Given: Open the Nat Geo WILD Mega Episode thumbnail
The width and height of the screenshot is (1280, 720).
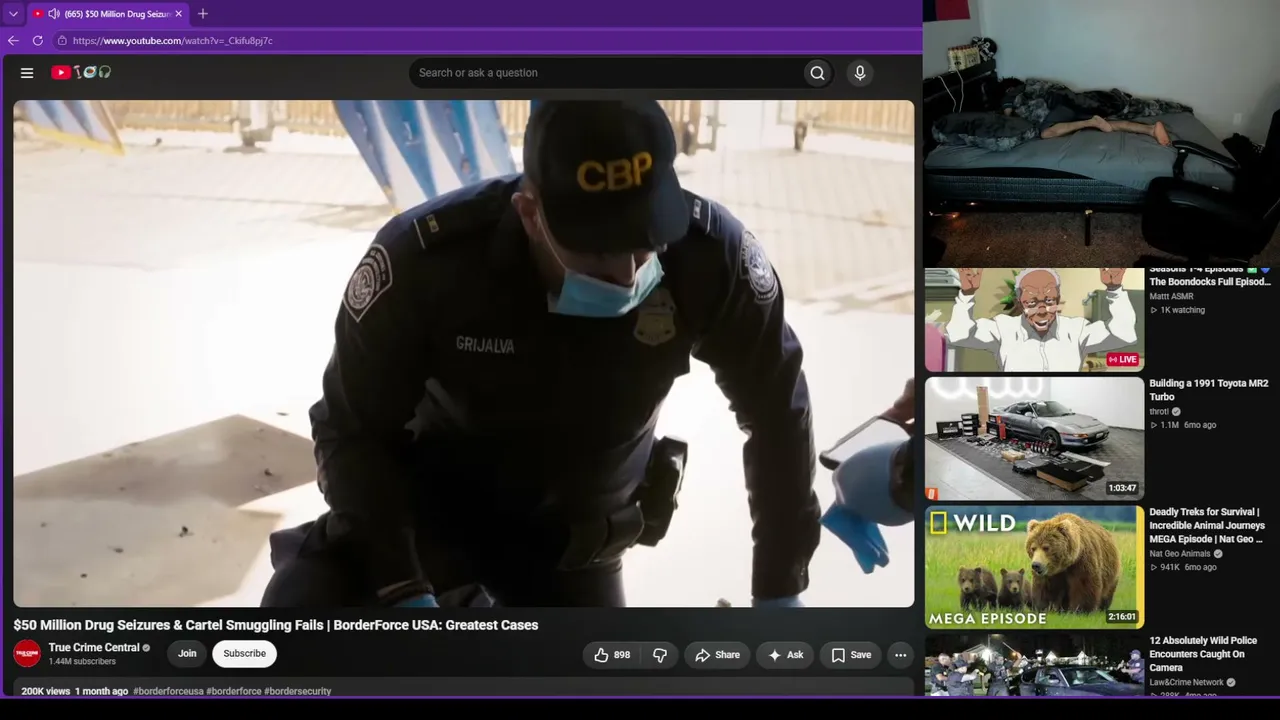Looking at the screenshot, I should click(1034, 567).
